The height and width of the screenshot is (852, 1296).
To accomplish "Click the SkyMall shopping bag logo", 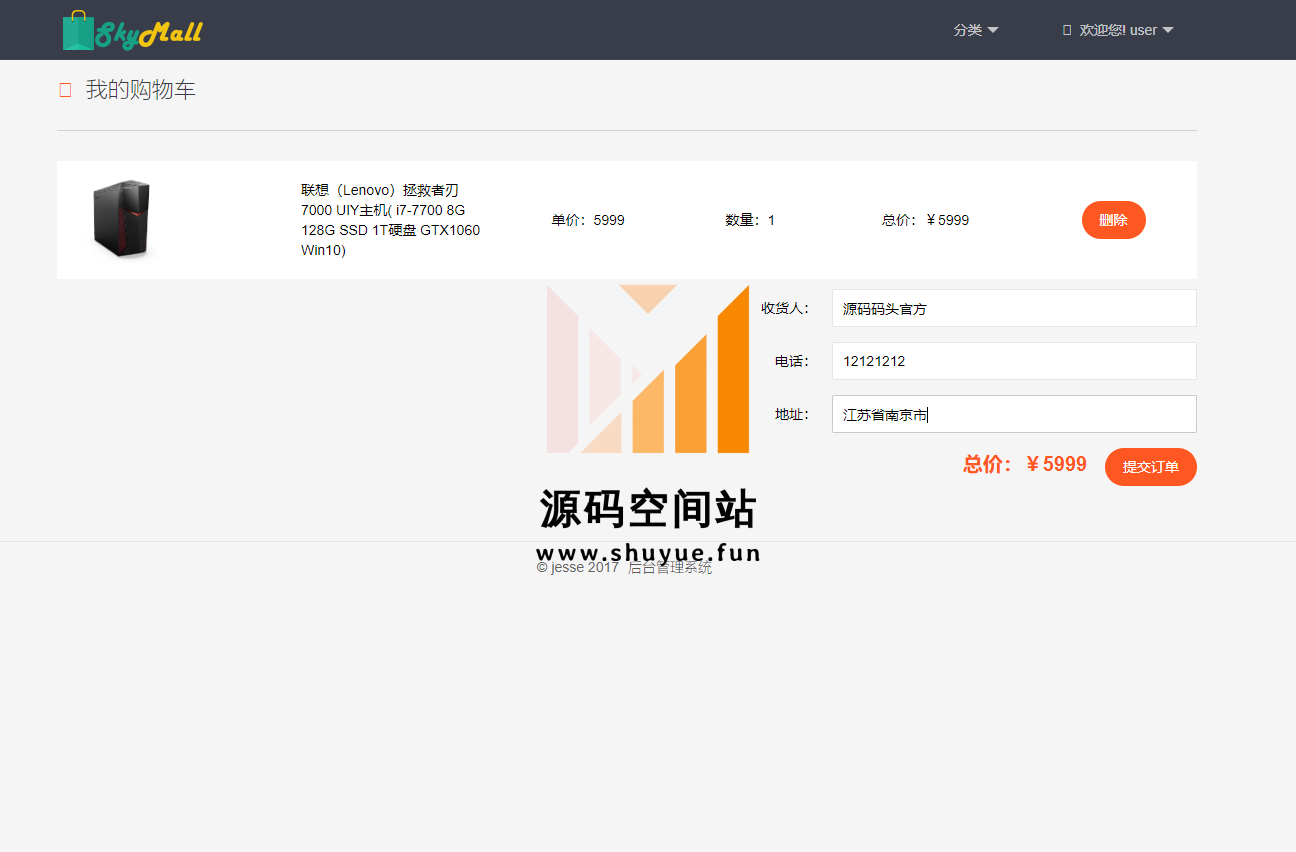I will click(x=131, y=31).
